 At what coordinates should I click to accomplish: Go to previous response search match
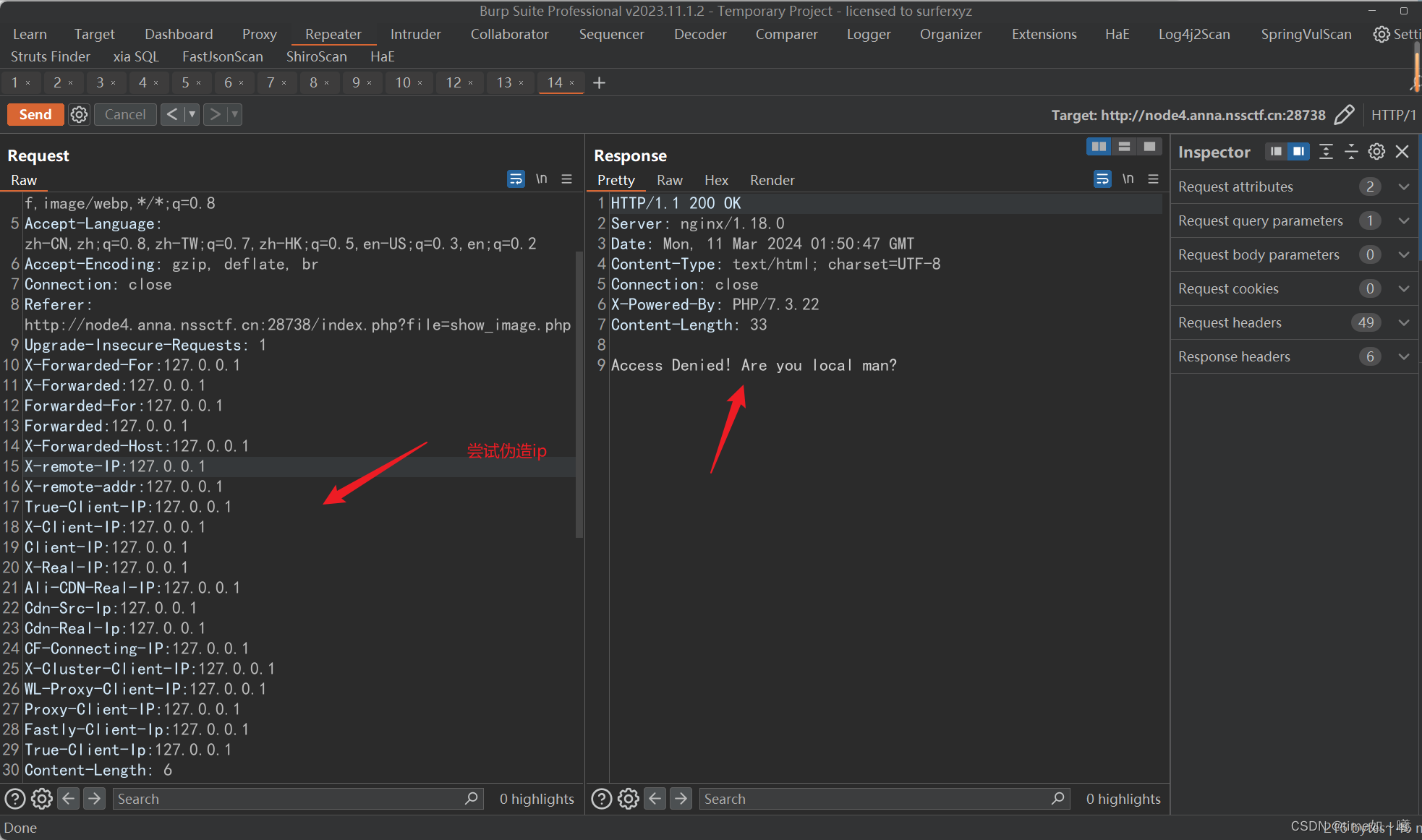tap(655, 799)
